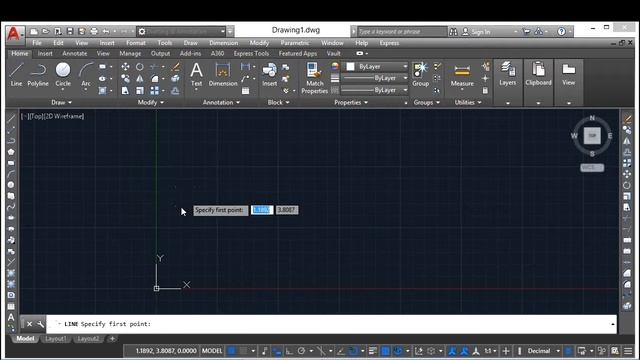Toggle grid display in the status bar
Screen dimensions: 640x360
231,351
